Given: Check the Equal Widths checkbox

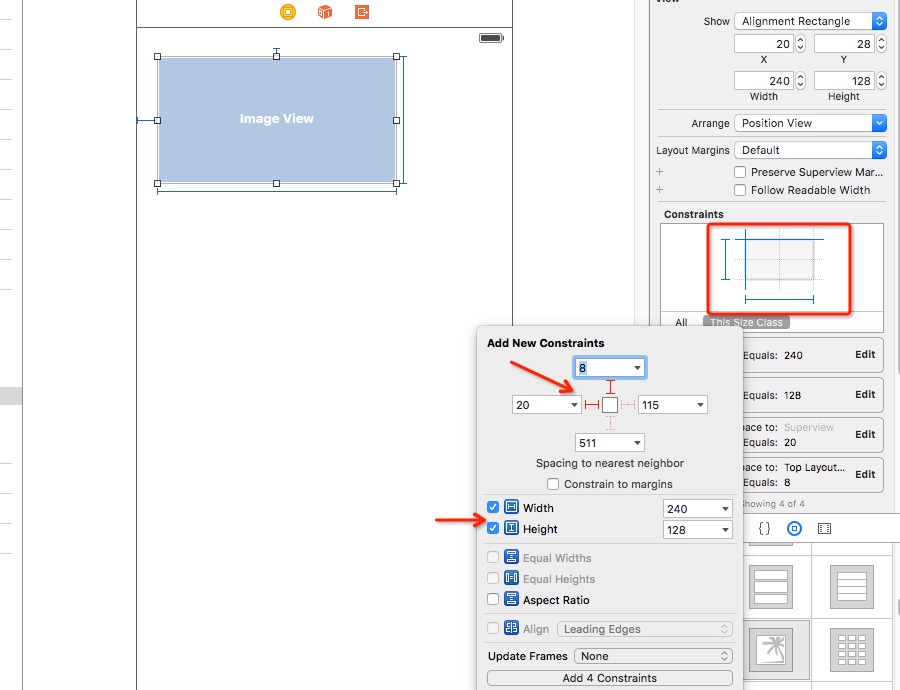Looking at the screenshot, I should (x=492, y=557).
